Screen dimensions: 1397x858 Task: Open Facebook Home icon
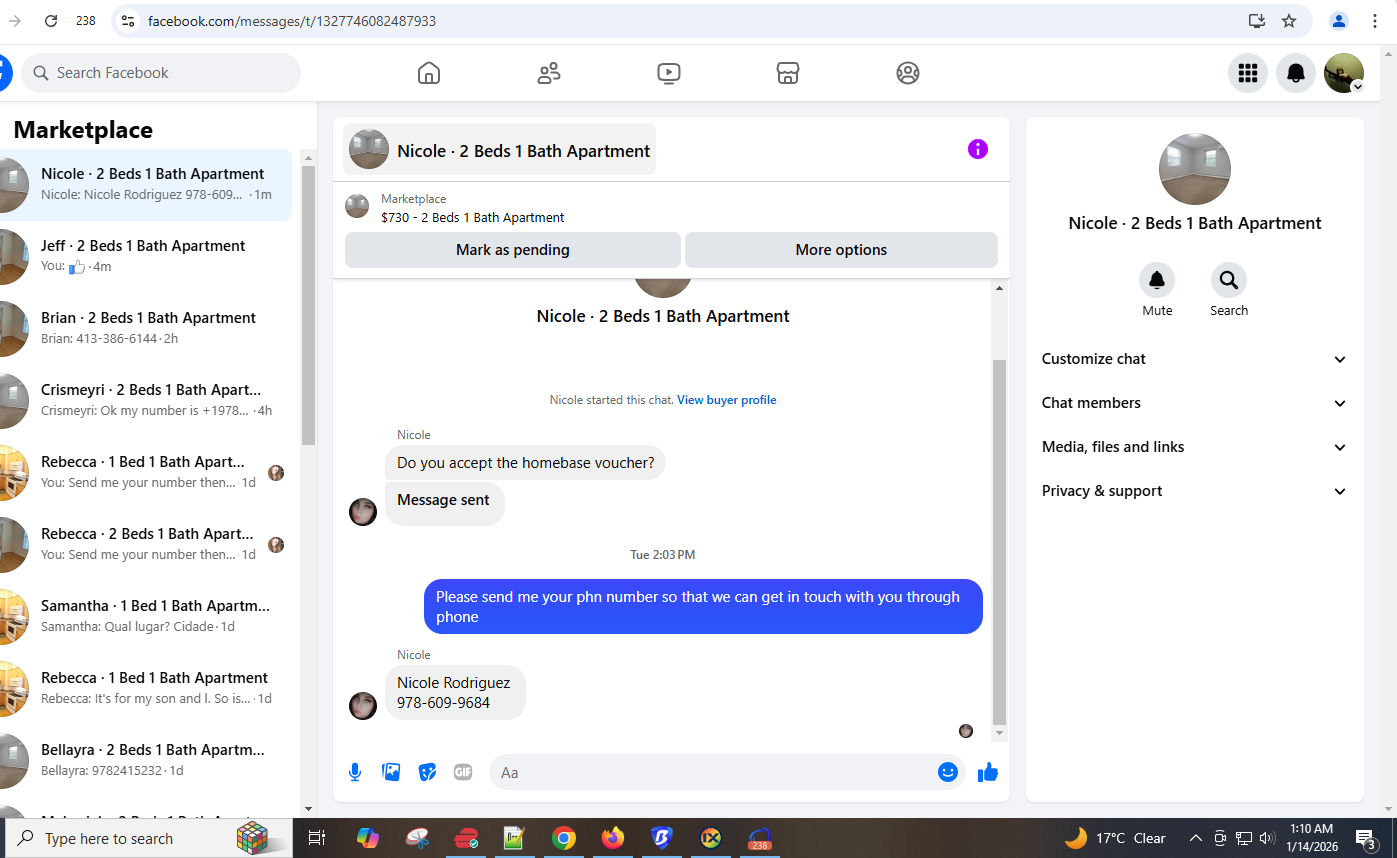429,73
